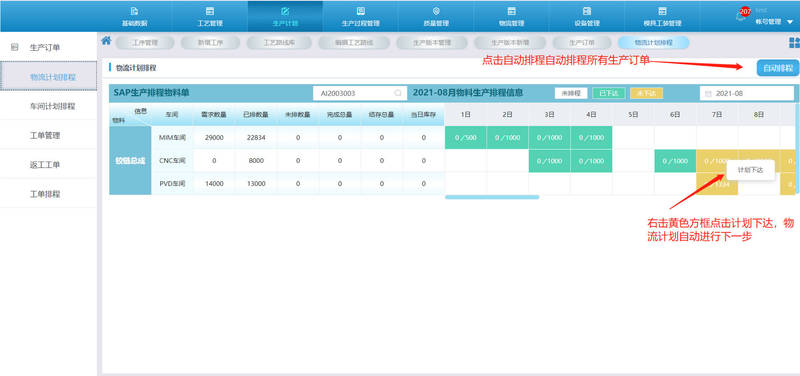Screen dimensions: 800x376
Task: Switch to the 工艺路线库 tab
Action: 279,43
